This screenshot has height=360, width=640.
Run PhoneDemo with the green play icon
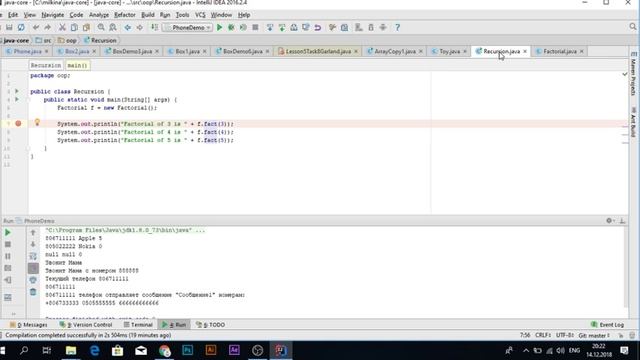[x=220, y=27]
